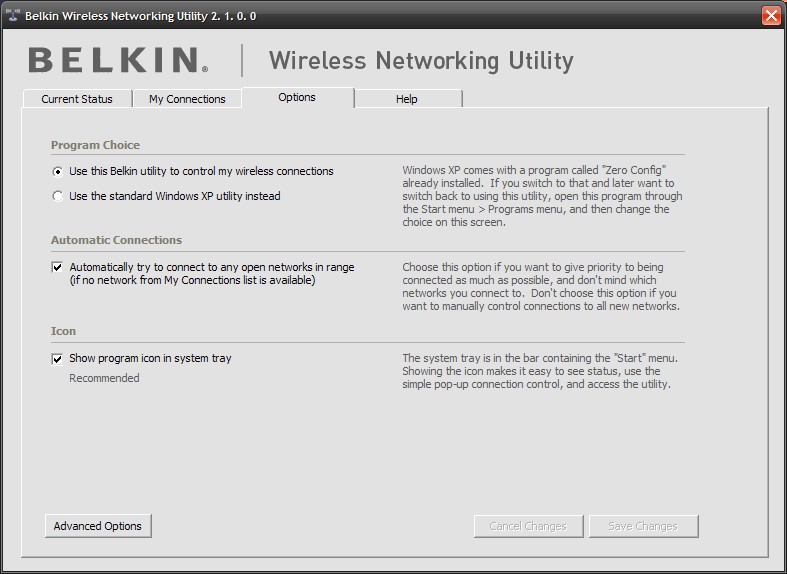The width and height of the screenshot is (787, 574).
Task: Click the 'Recommended' note under tray option
Action: (104, 378)
